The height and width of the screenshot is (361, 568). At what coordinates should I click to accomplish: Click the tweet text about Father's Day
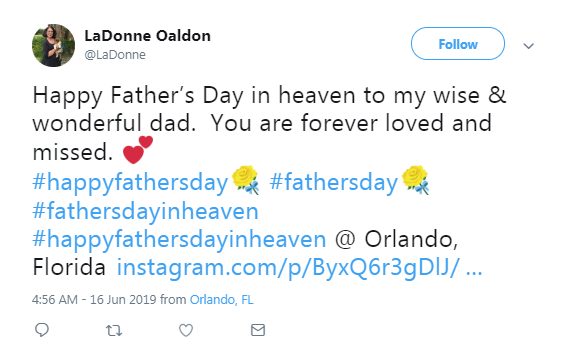pyautogui.click(x=269, y=123)
